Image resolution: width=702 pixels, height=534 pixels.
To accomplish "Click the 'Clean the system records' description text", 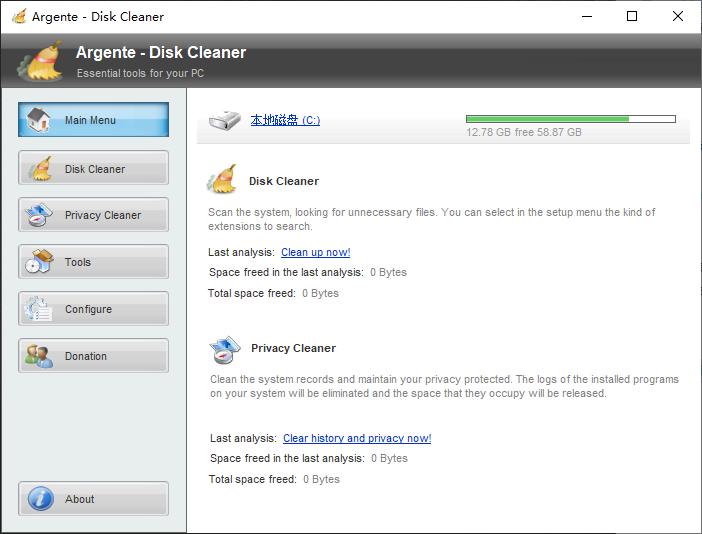I will [445, 386].
